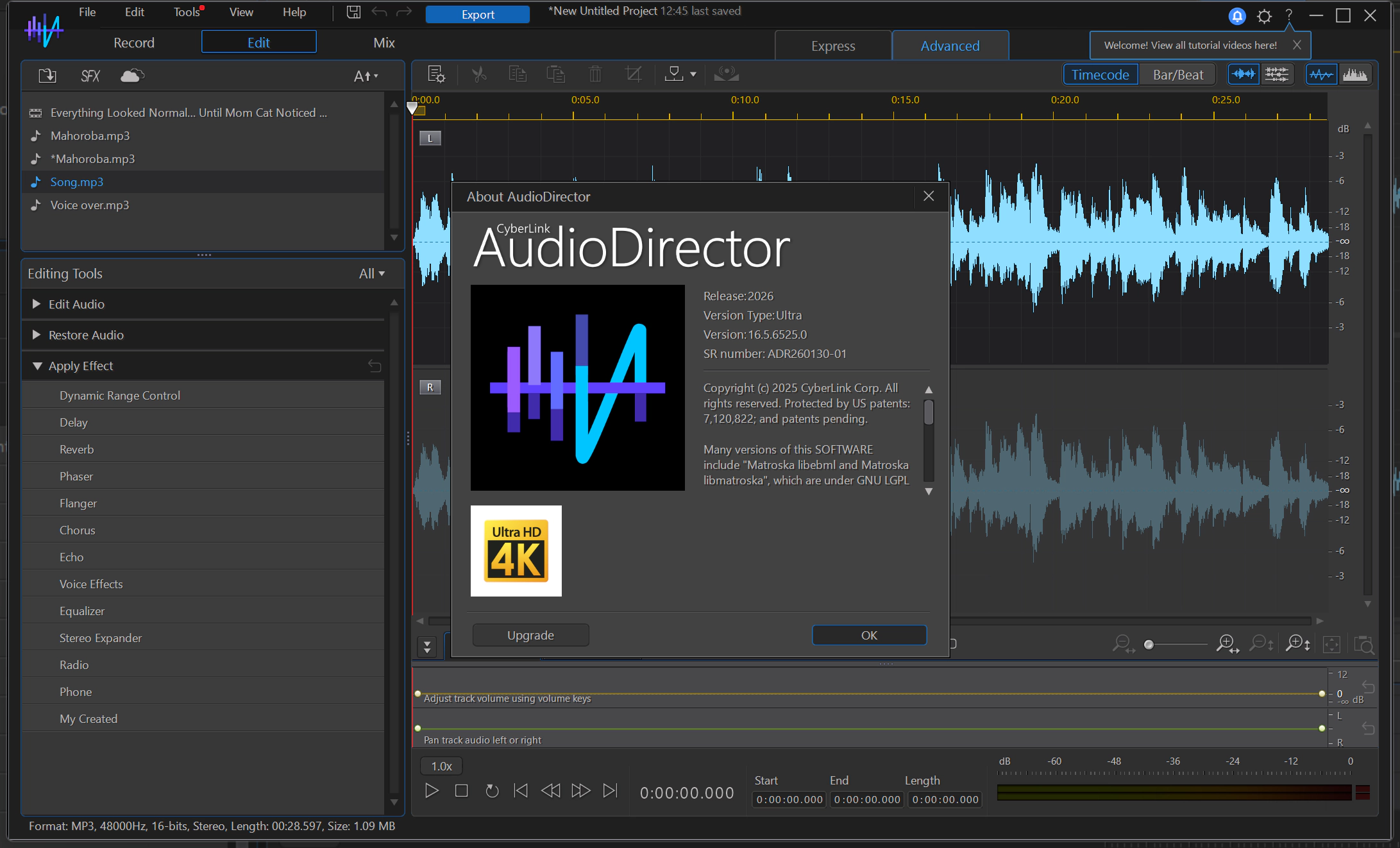Image resolution: width=1400 pixels, height=848 pixels.
Task: Click OK in About AudioDirector dialog
Action: coord(869,635)
